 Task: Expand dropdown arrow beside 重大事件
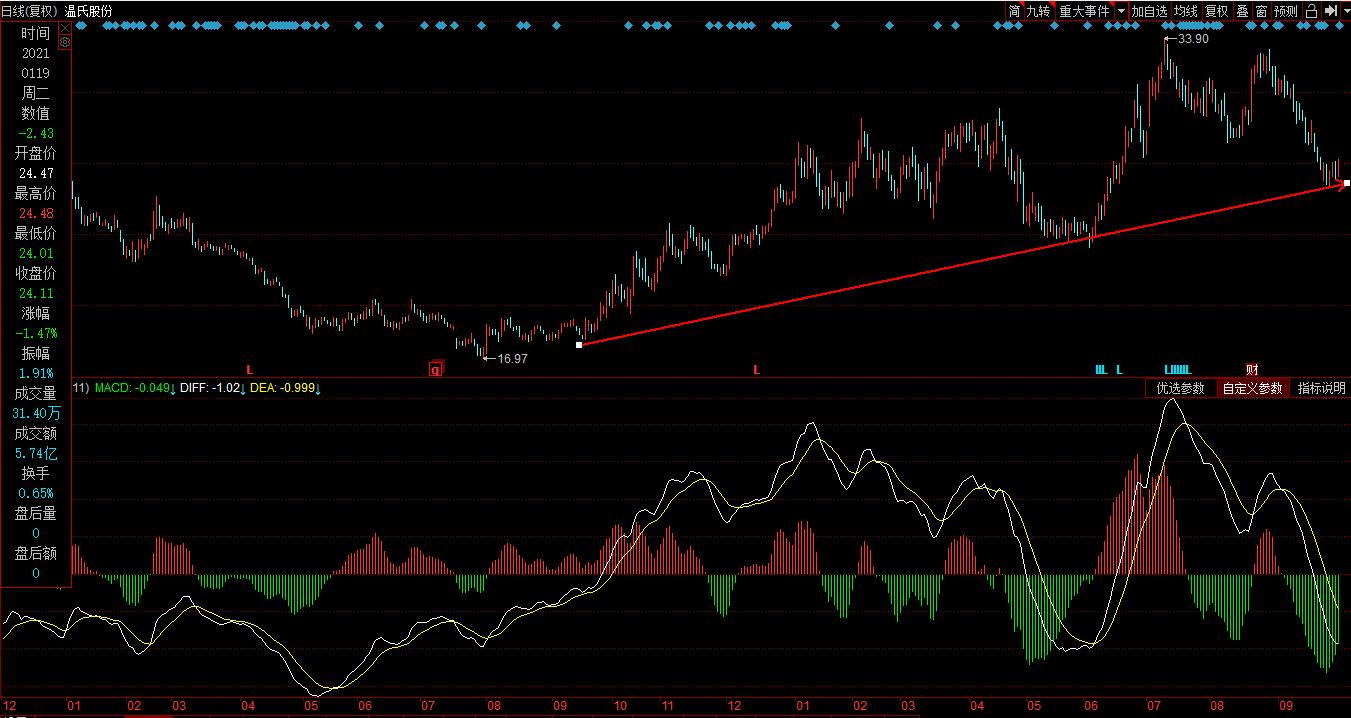[x=1121, y=11]
